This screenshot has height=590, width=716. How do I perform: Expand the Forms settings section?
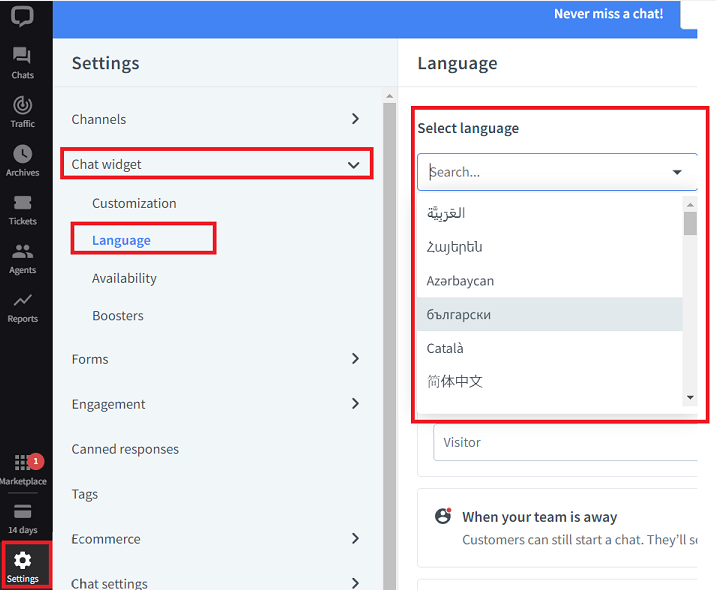coord(355,359)
